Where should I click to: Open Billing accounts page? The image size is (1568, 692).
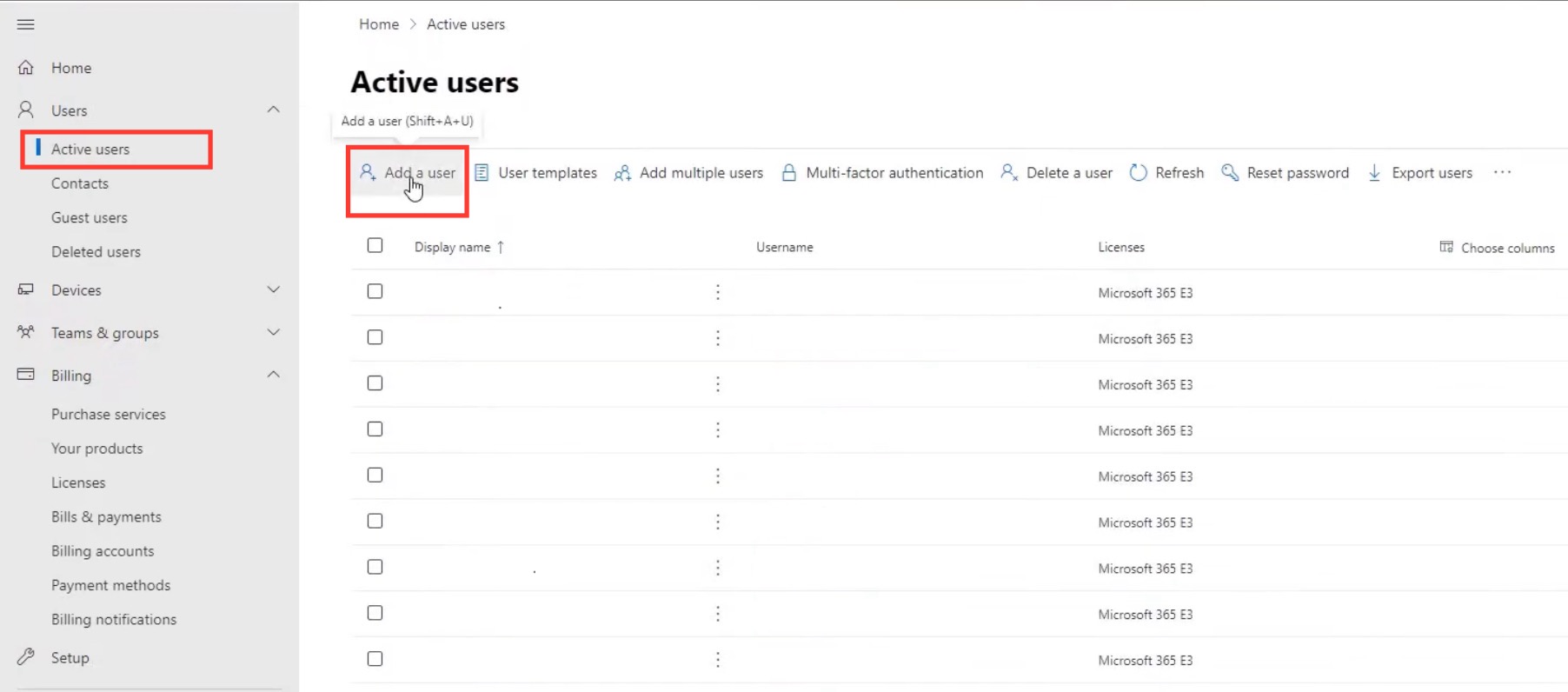103,551
